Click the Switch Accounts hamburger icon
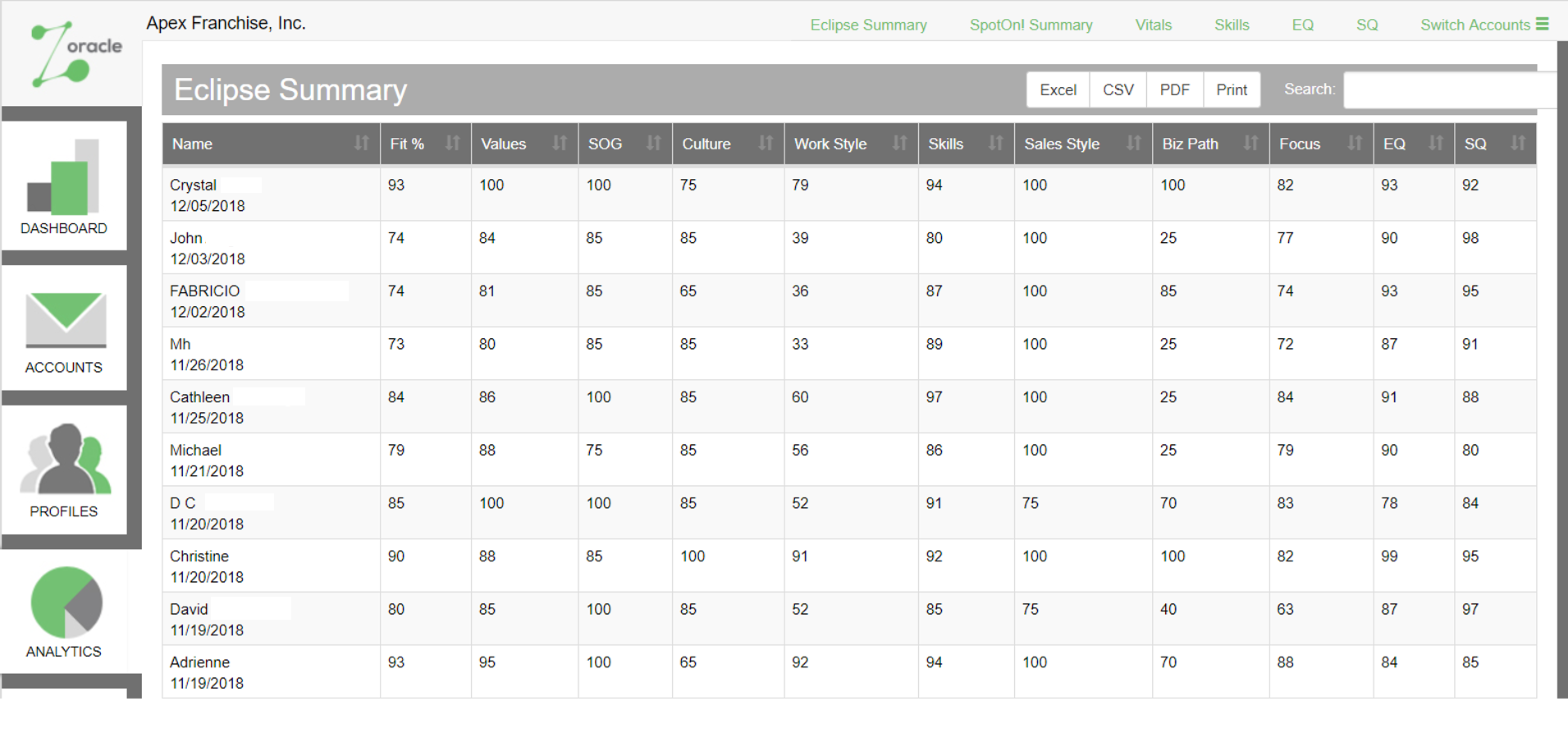 (x=1543, y=25)
